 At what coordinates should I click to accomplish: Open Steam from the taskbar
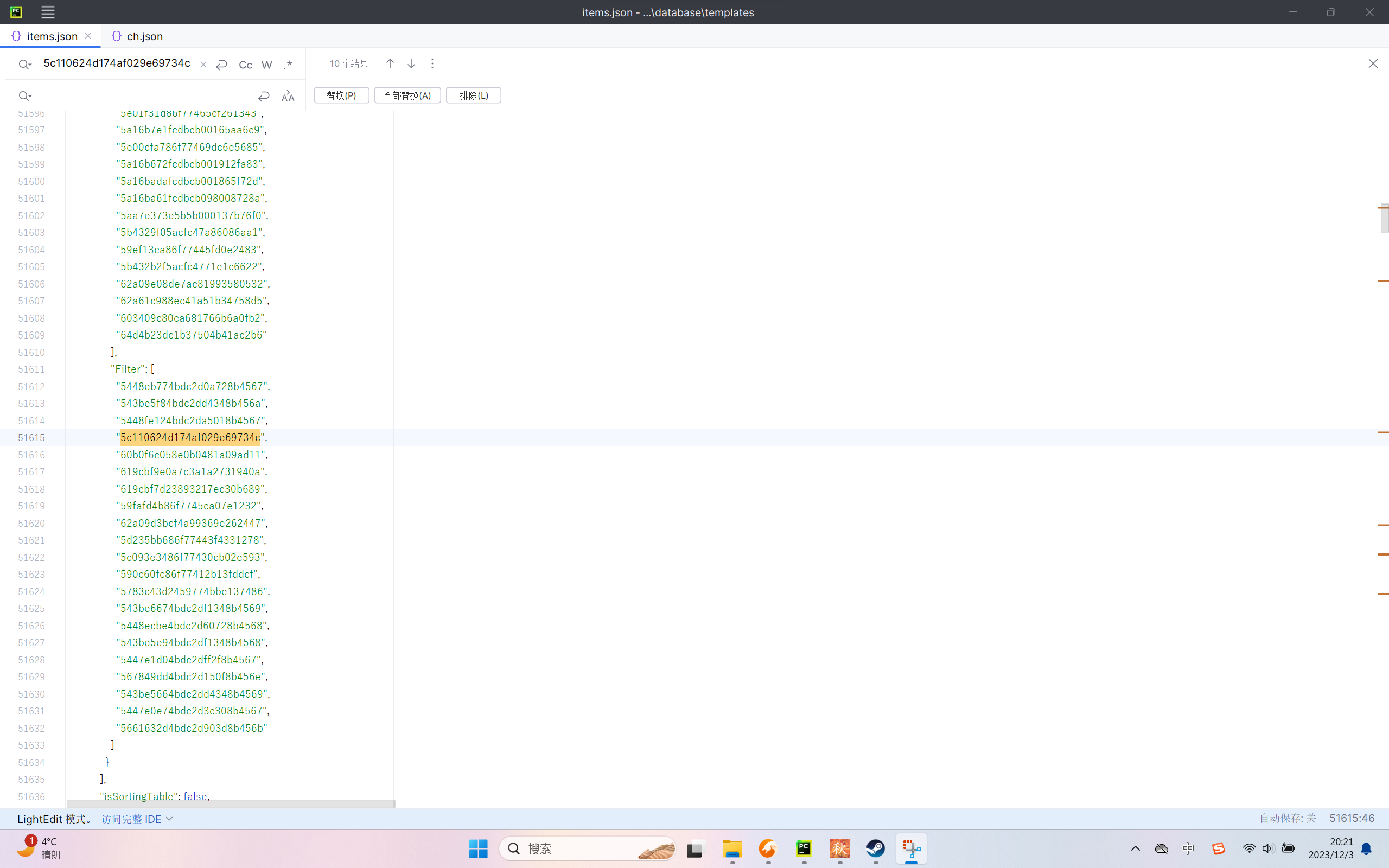tap(875, 848)
